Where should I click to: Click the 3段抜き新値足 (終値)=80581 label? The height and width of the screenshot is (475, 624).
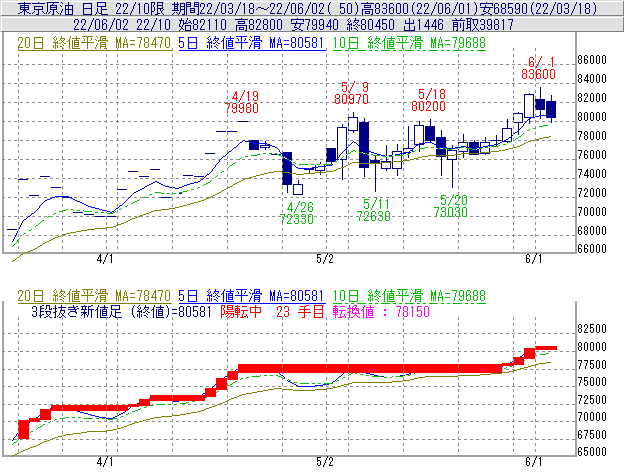coord(121,311)
